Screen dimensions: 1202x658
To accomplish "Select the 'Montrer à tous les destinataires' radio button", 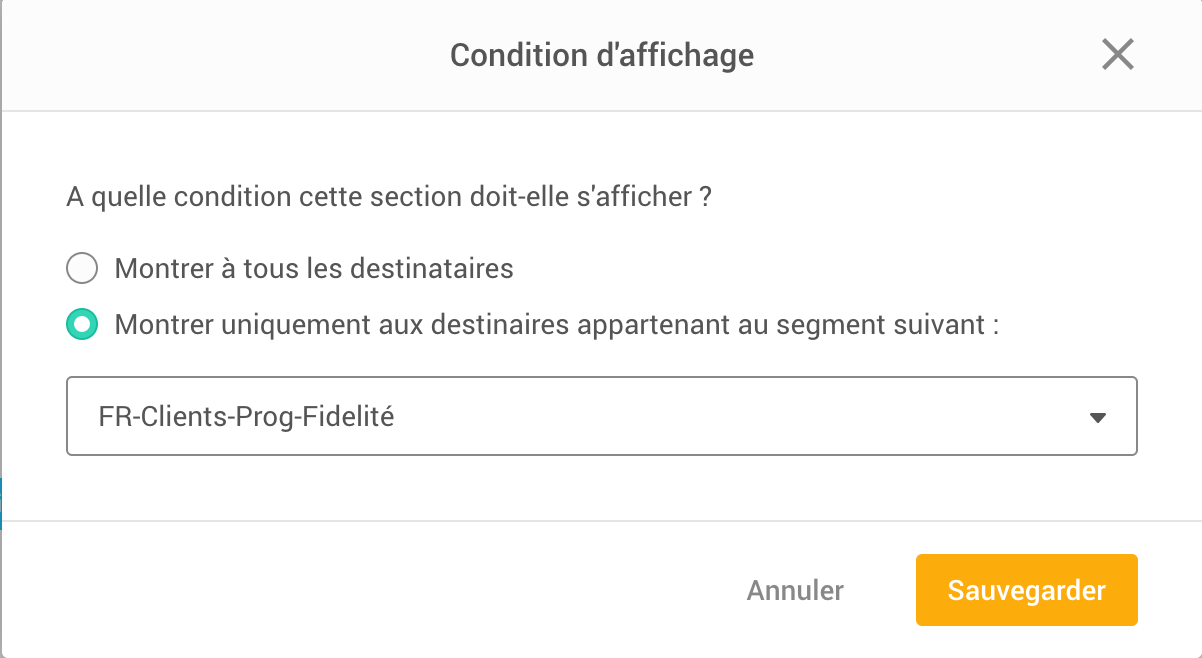I will click(x=81, y=269).
